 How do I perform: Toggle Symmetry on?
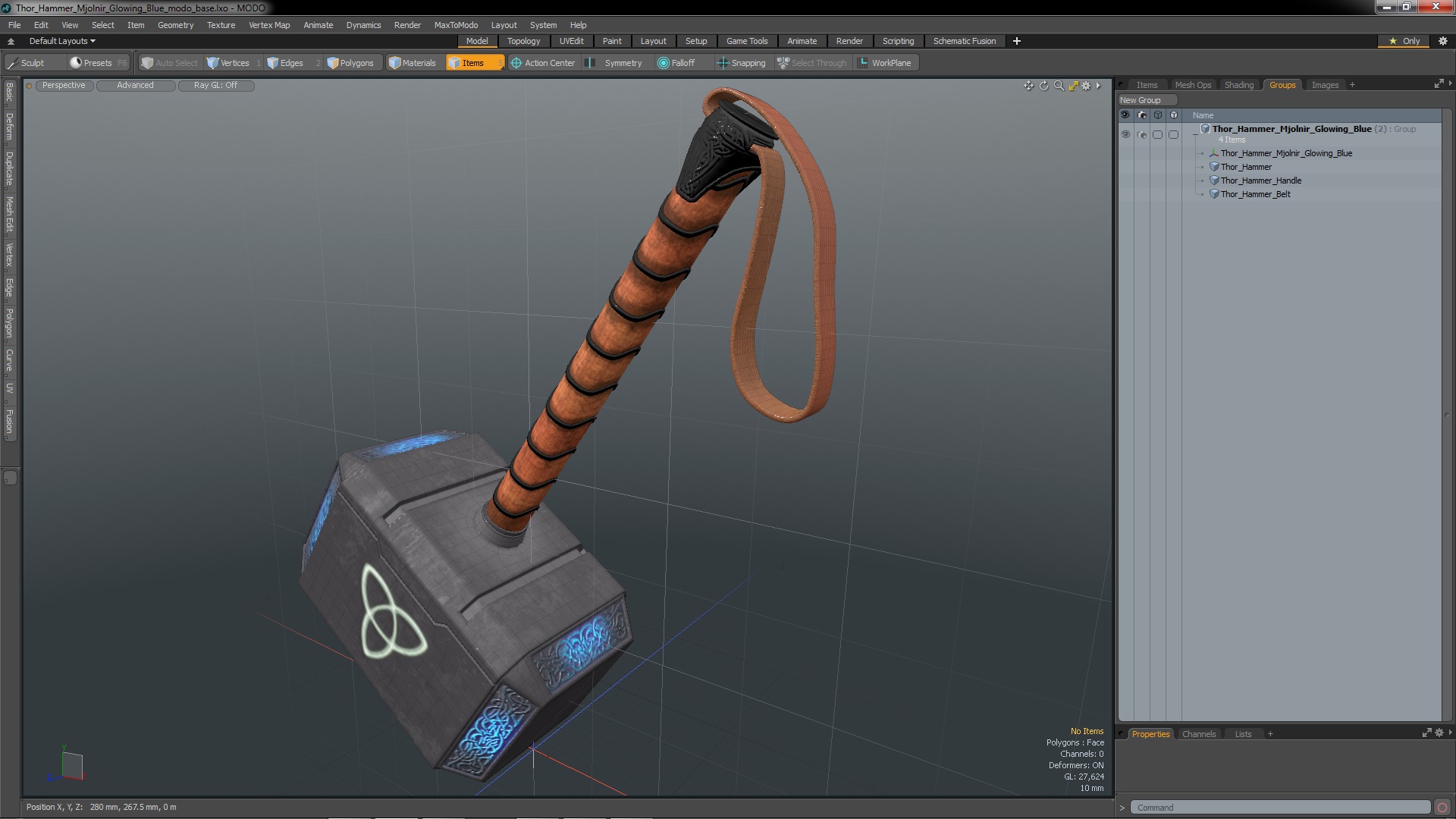[615, 63]
